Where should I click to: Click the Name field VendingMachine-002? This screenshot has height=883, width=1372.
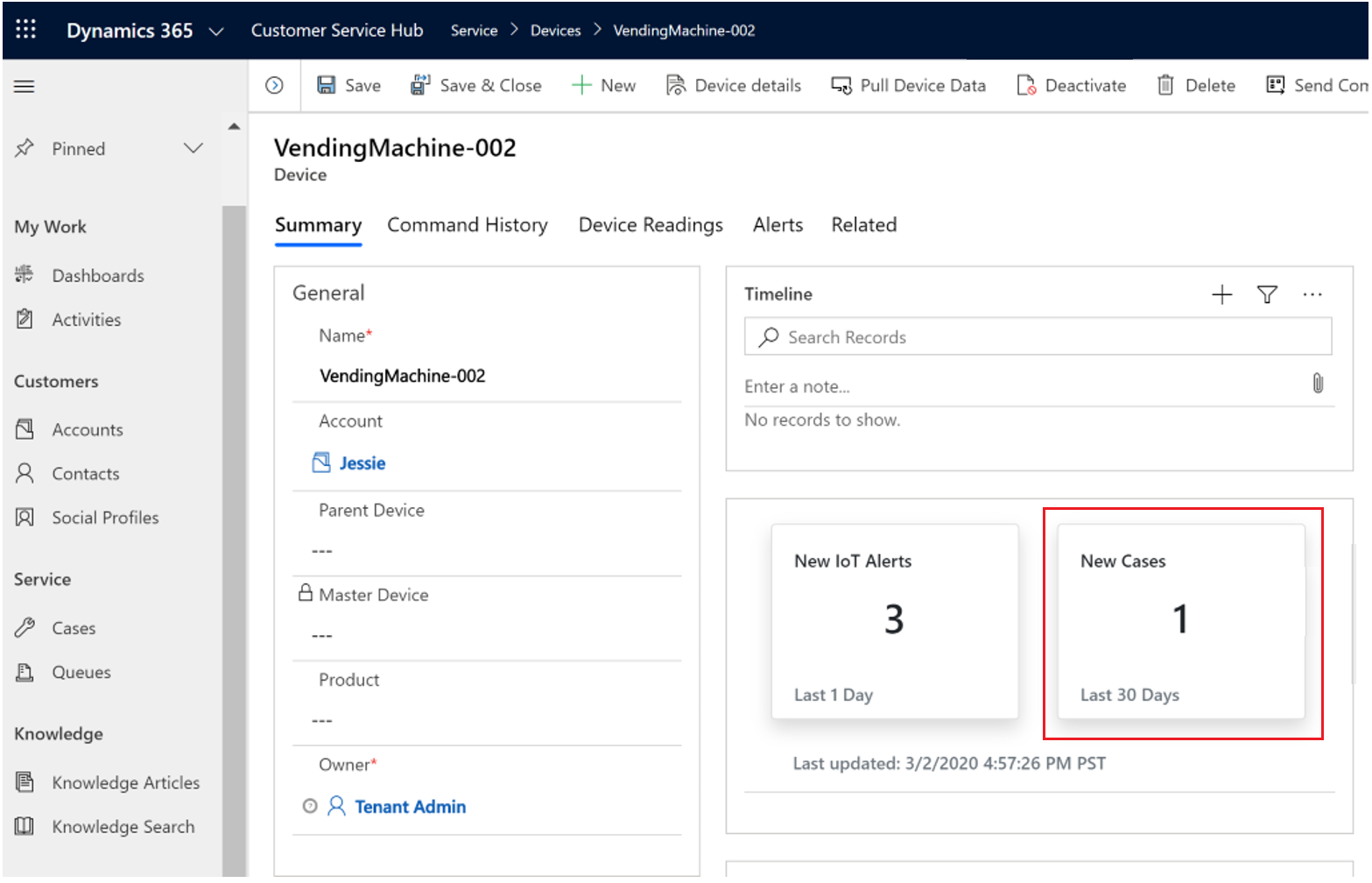pos(487,376)
